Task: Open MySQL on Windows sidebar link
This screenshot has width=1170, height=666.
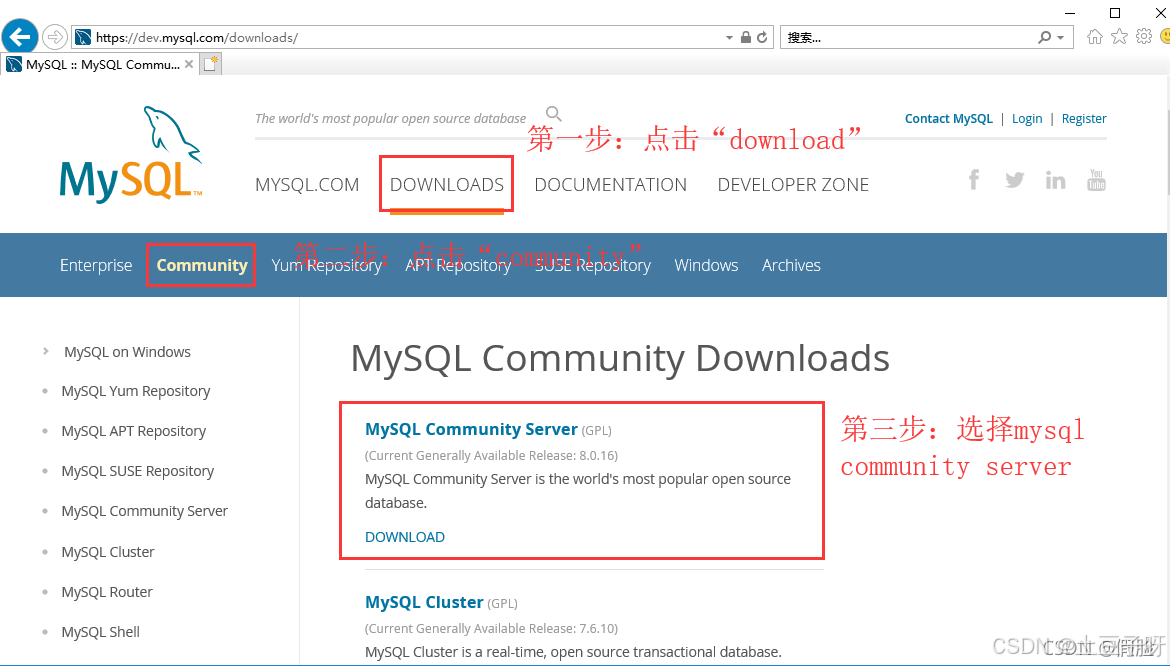Action: [x=127, y=352]
